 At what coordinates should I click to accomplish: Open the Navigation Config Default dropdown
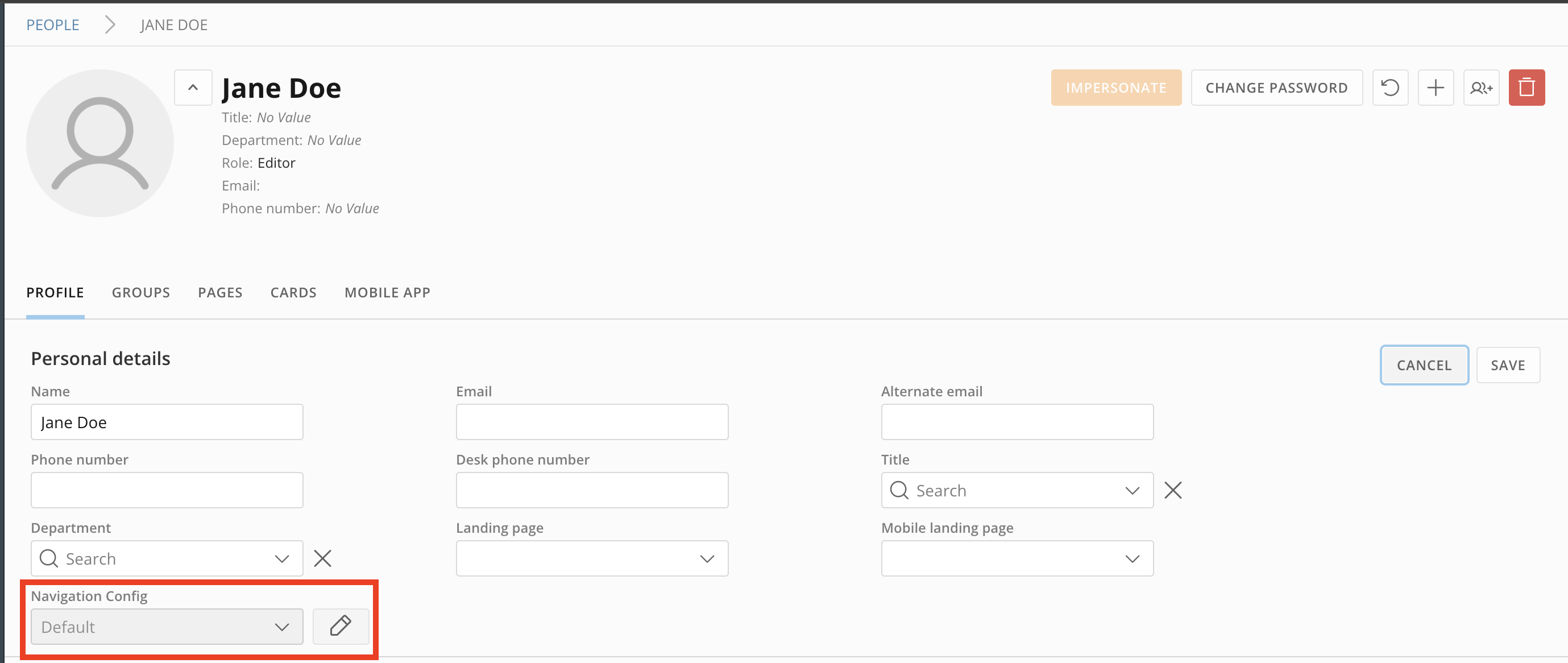click(x=167, y=627)
